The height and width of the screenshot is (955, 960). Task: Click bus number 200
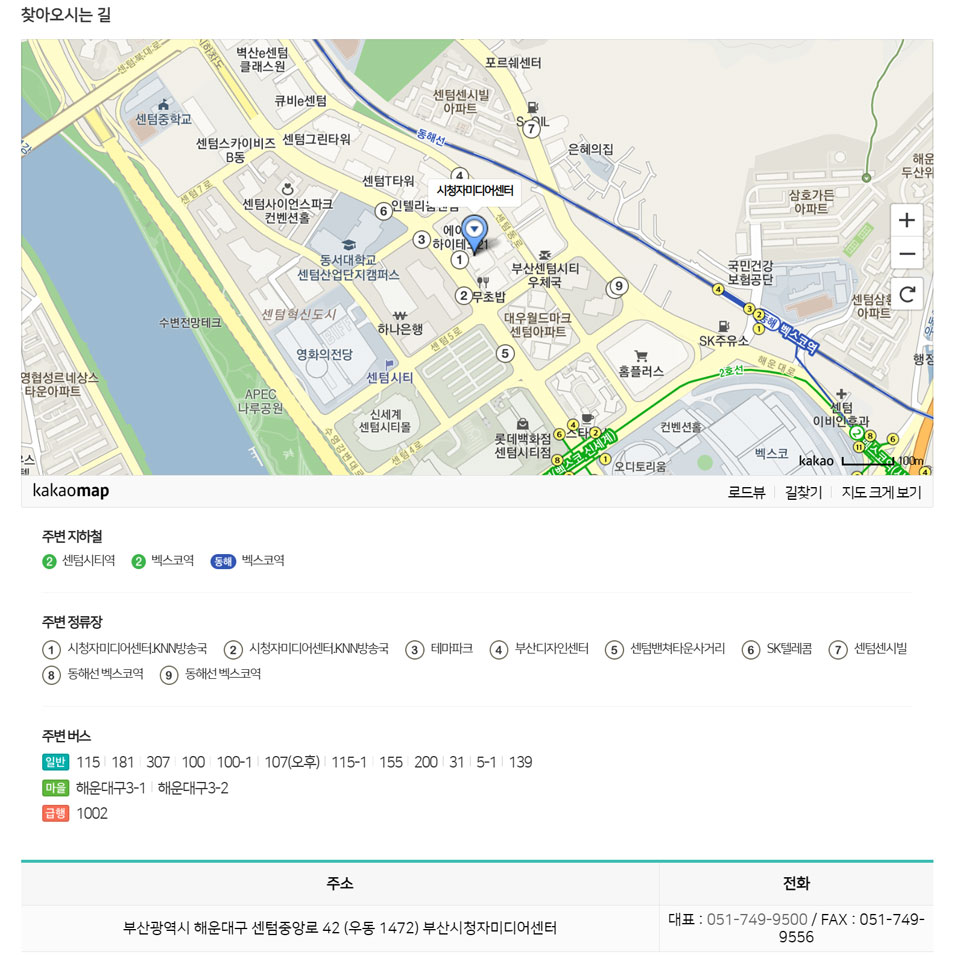(x=426, y=762)
